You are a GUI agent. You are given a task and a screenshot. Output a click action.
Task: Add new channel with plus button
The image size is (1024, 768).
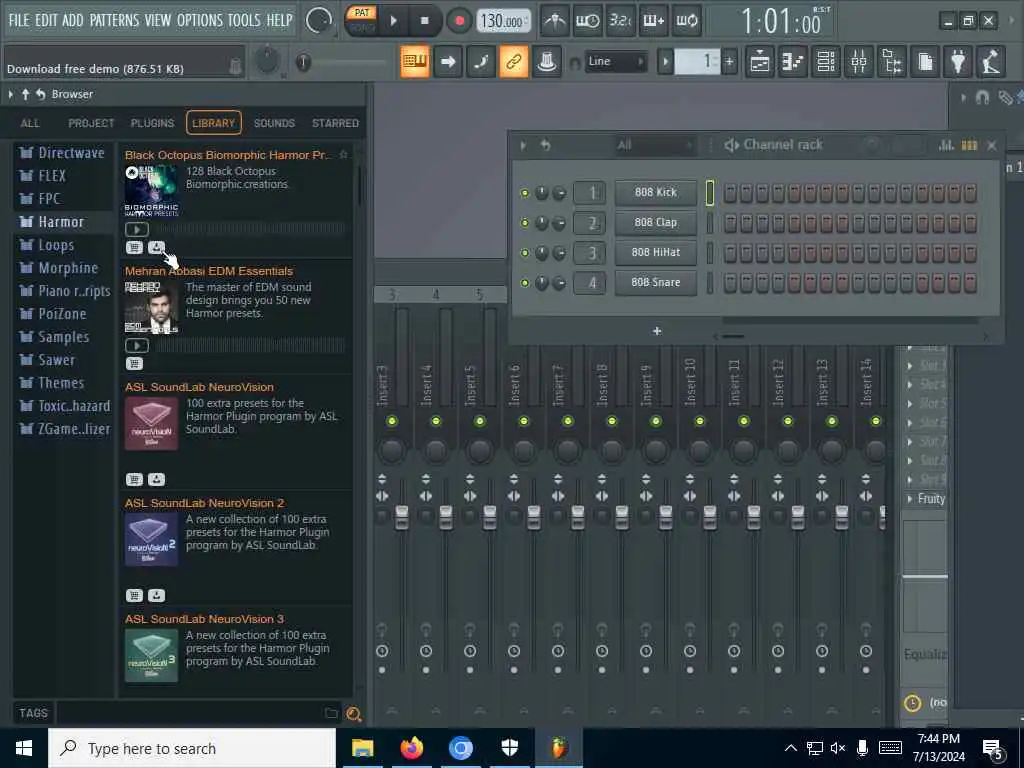[x=657, y=331]
